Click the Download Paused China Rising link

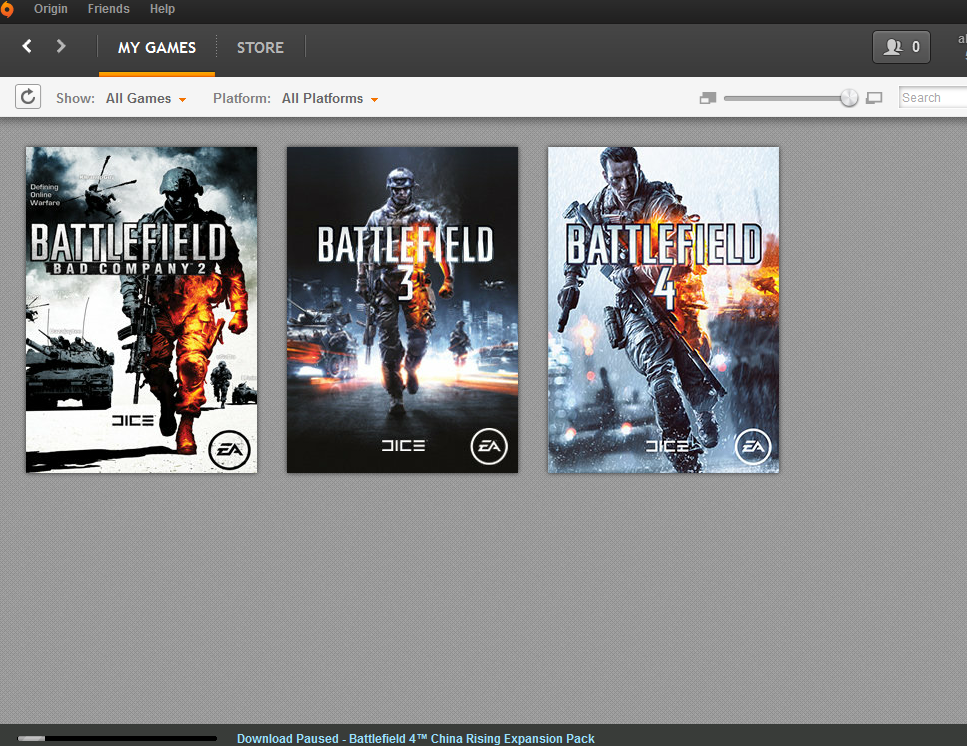(416, 738)
